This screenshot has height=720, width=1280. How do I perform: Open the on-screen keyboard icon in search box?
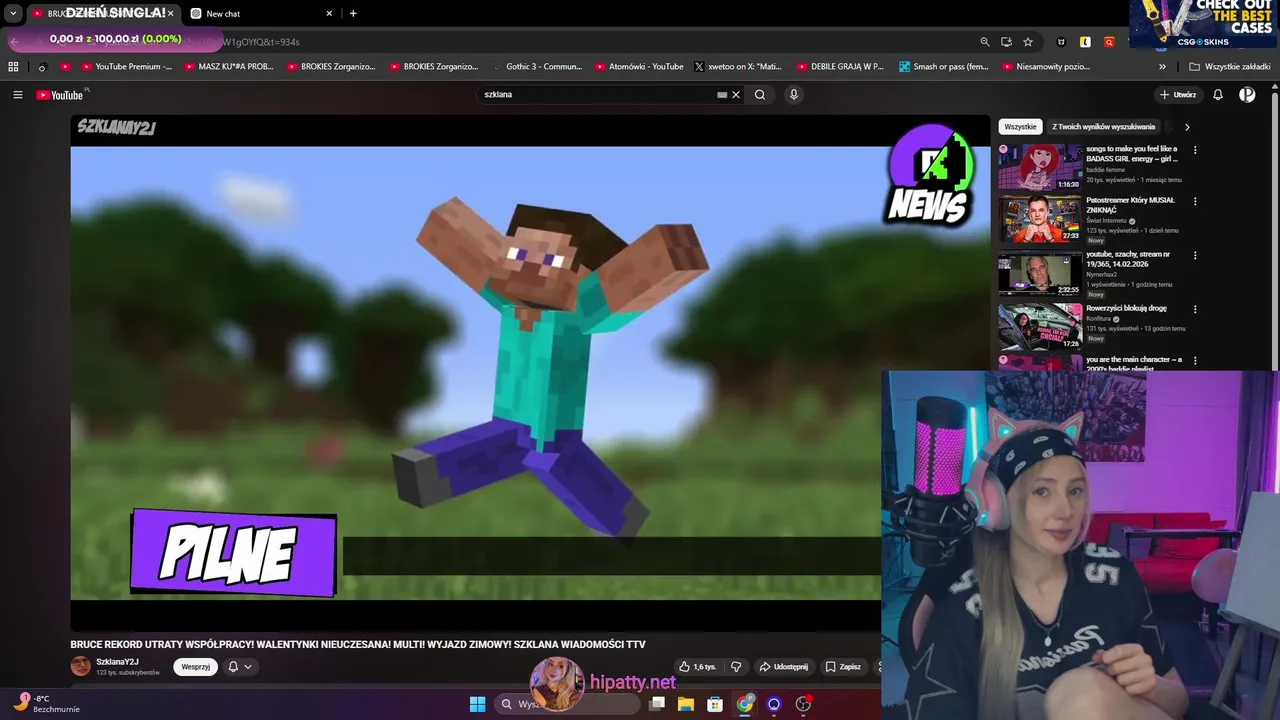722,95
